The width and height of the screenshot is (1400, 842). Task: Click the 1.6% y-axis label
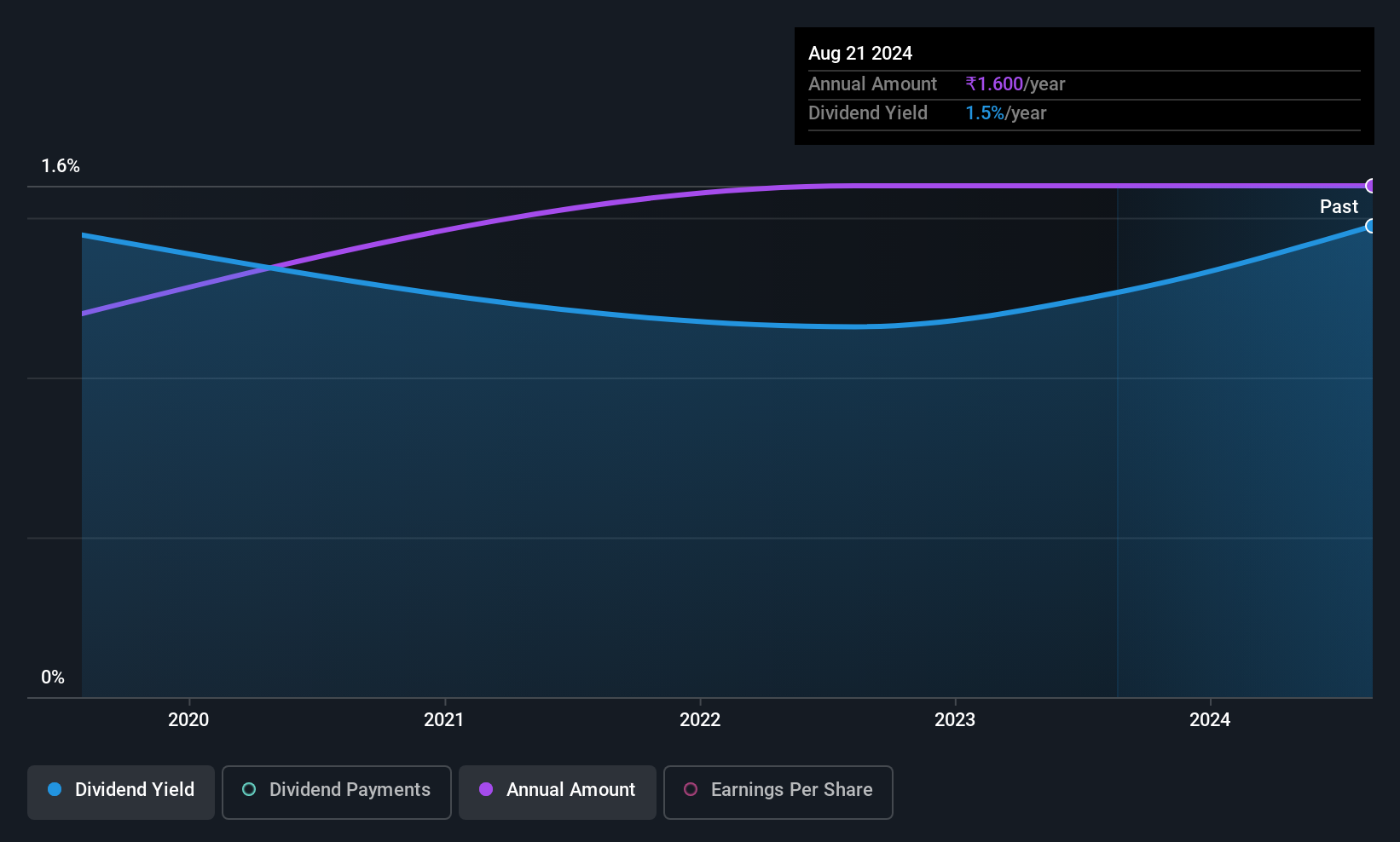pyautogui.click(x=61, y=166)
